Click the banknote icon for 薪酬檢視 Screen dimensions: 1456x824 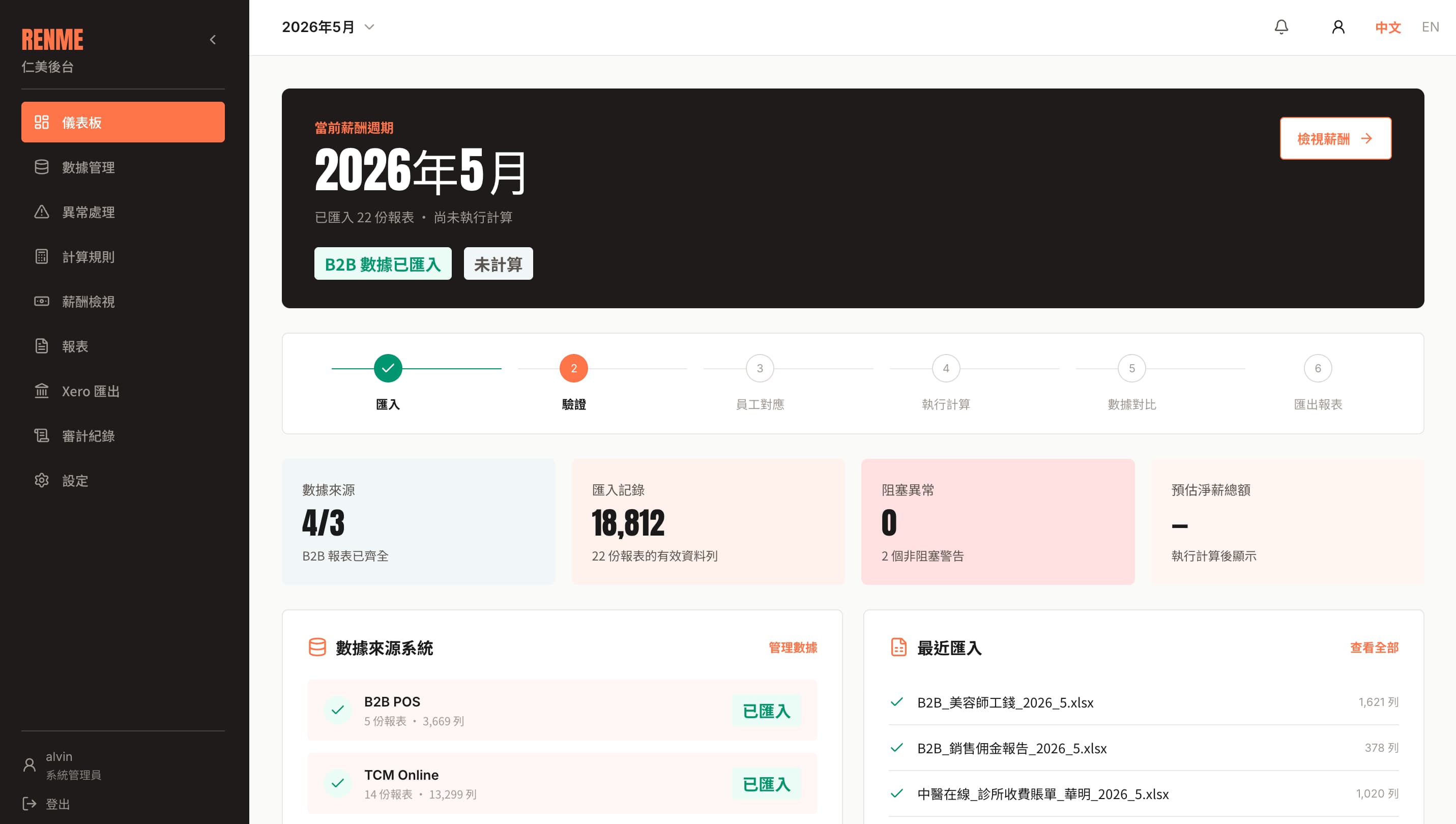tap(41, 301)
